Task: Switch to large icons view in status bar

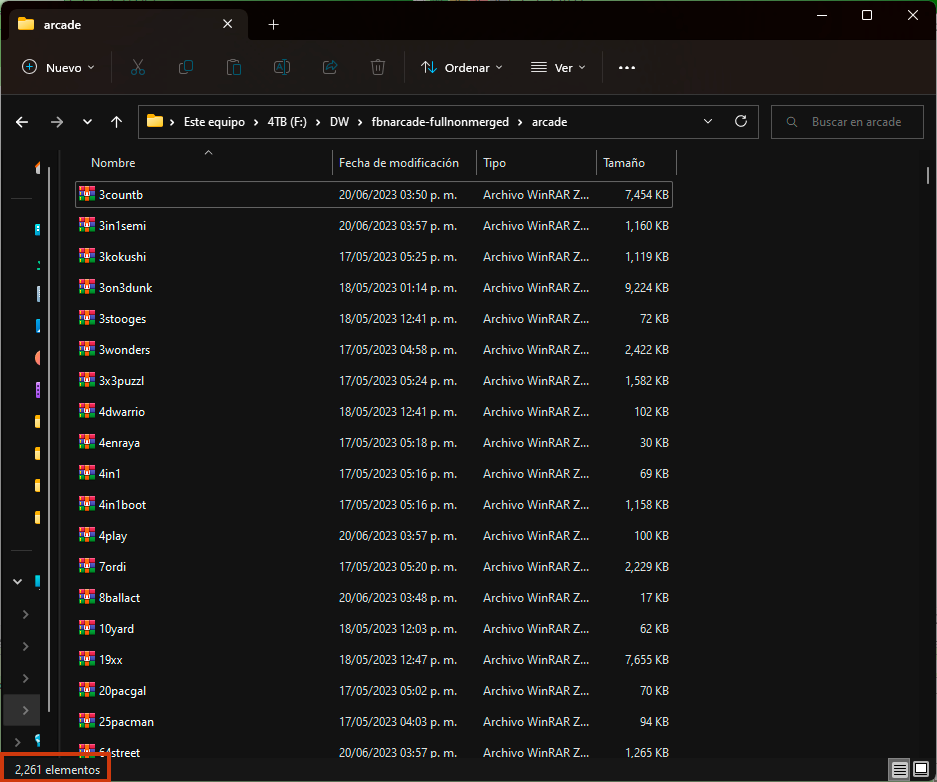Action: tap(921, 769)
